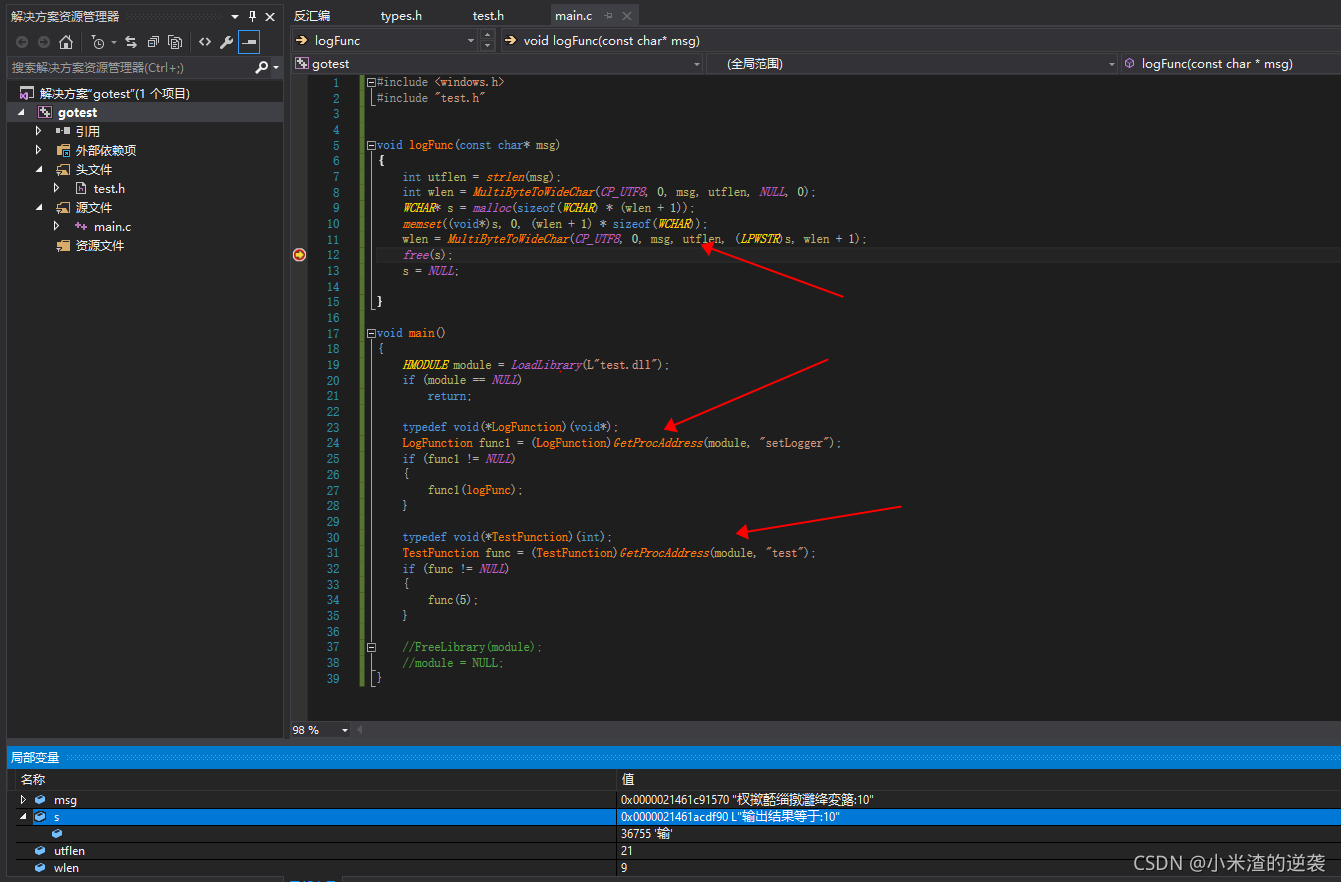Image resolution: width=1341 pixels, height=882 pixels.
Task: Open Properties via the wrench icon
Action: click(227, 42)
